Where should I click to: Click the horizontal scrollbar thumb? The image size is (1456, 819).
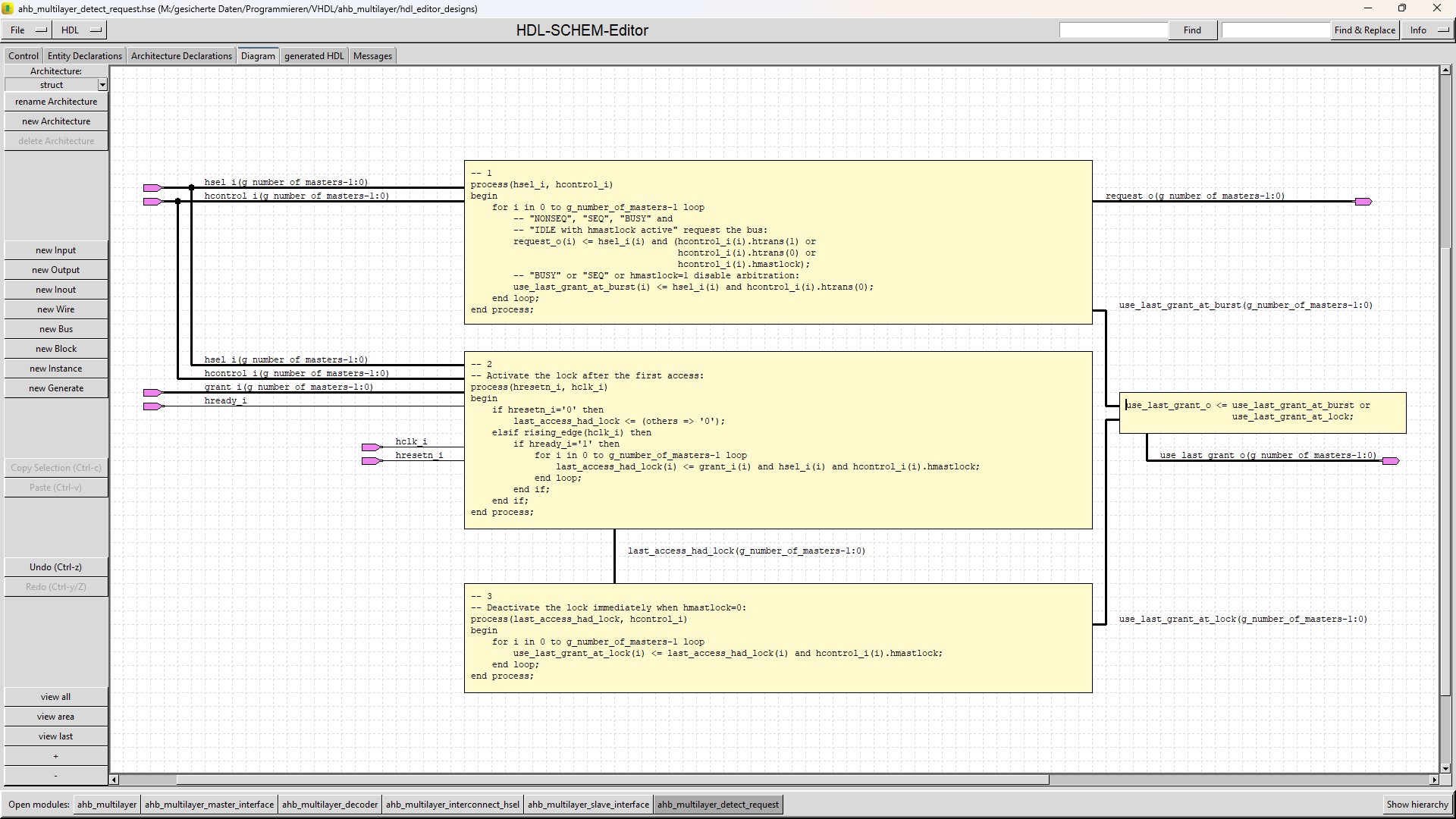click(612, 780)
